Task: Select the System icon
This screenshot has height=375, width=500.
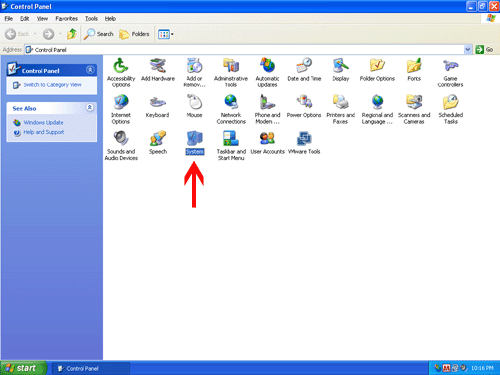Action: [x=194, y=139]
